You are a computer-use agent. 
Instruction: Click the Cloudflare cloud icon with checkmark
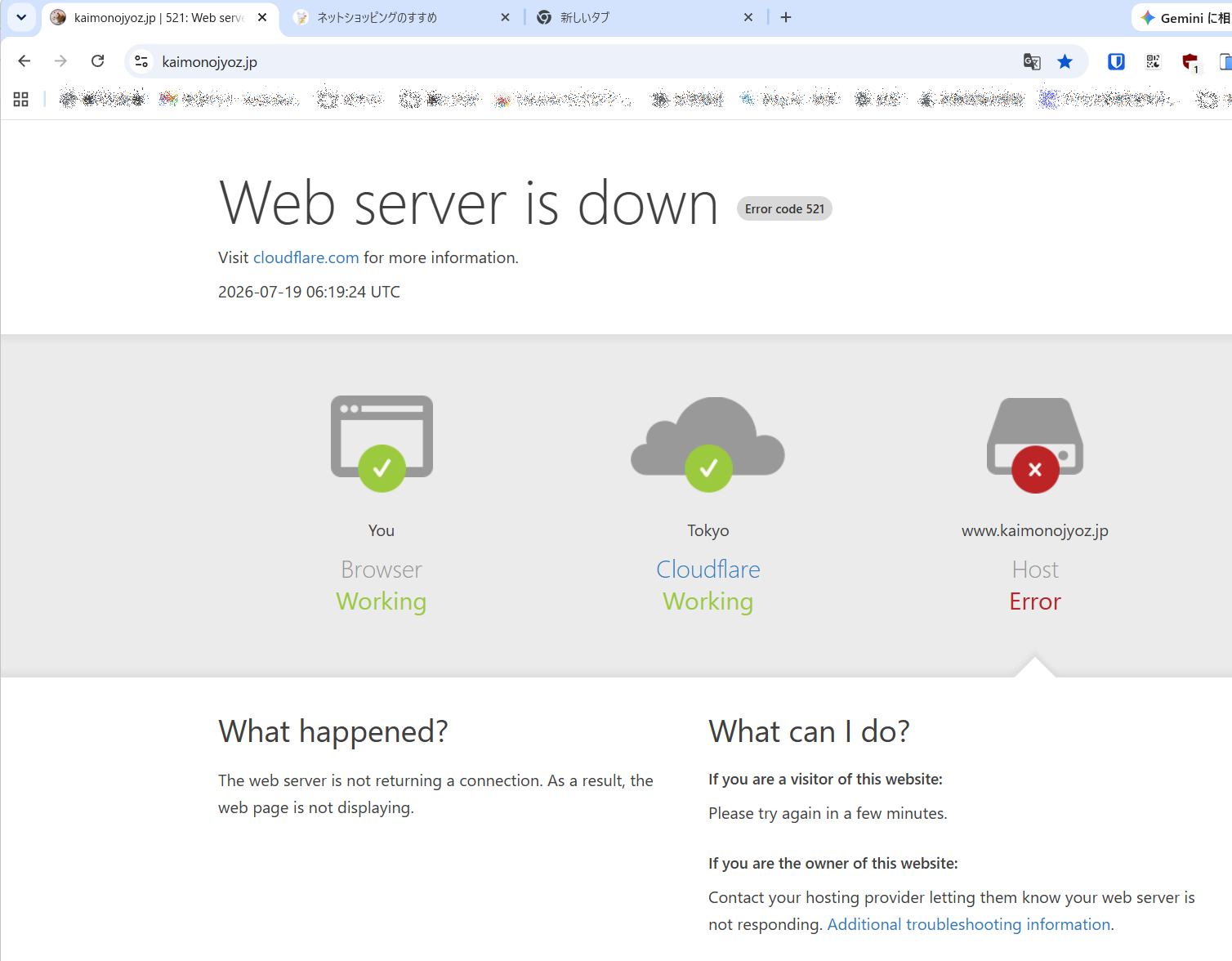click(x=708, y=444)
